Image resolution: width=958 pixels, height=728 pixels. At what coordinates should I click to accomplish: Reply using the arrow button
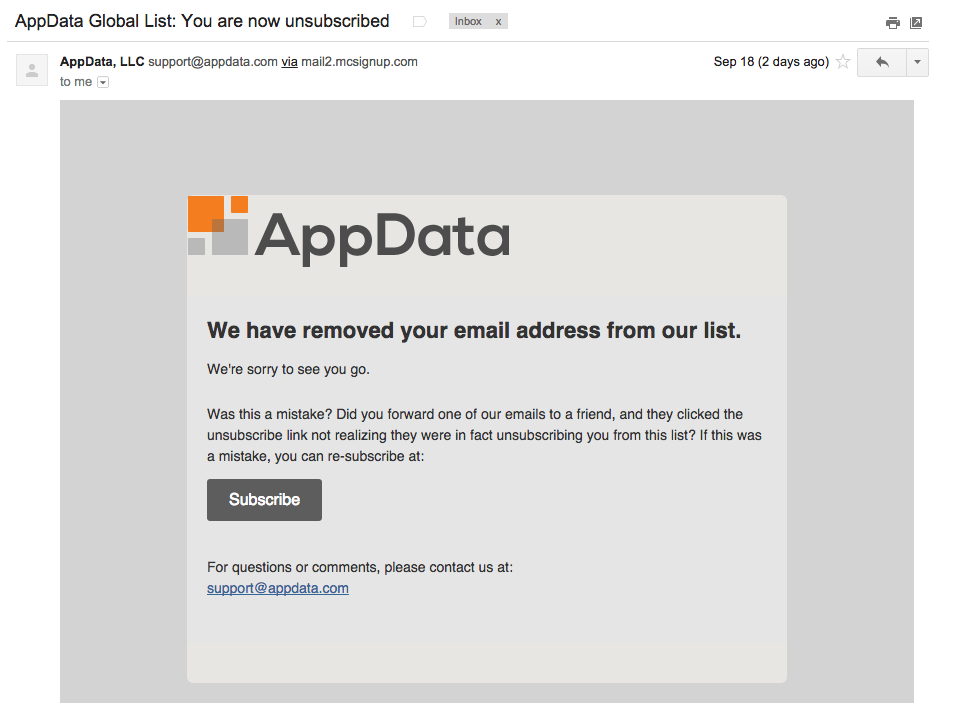point(882,62)
